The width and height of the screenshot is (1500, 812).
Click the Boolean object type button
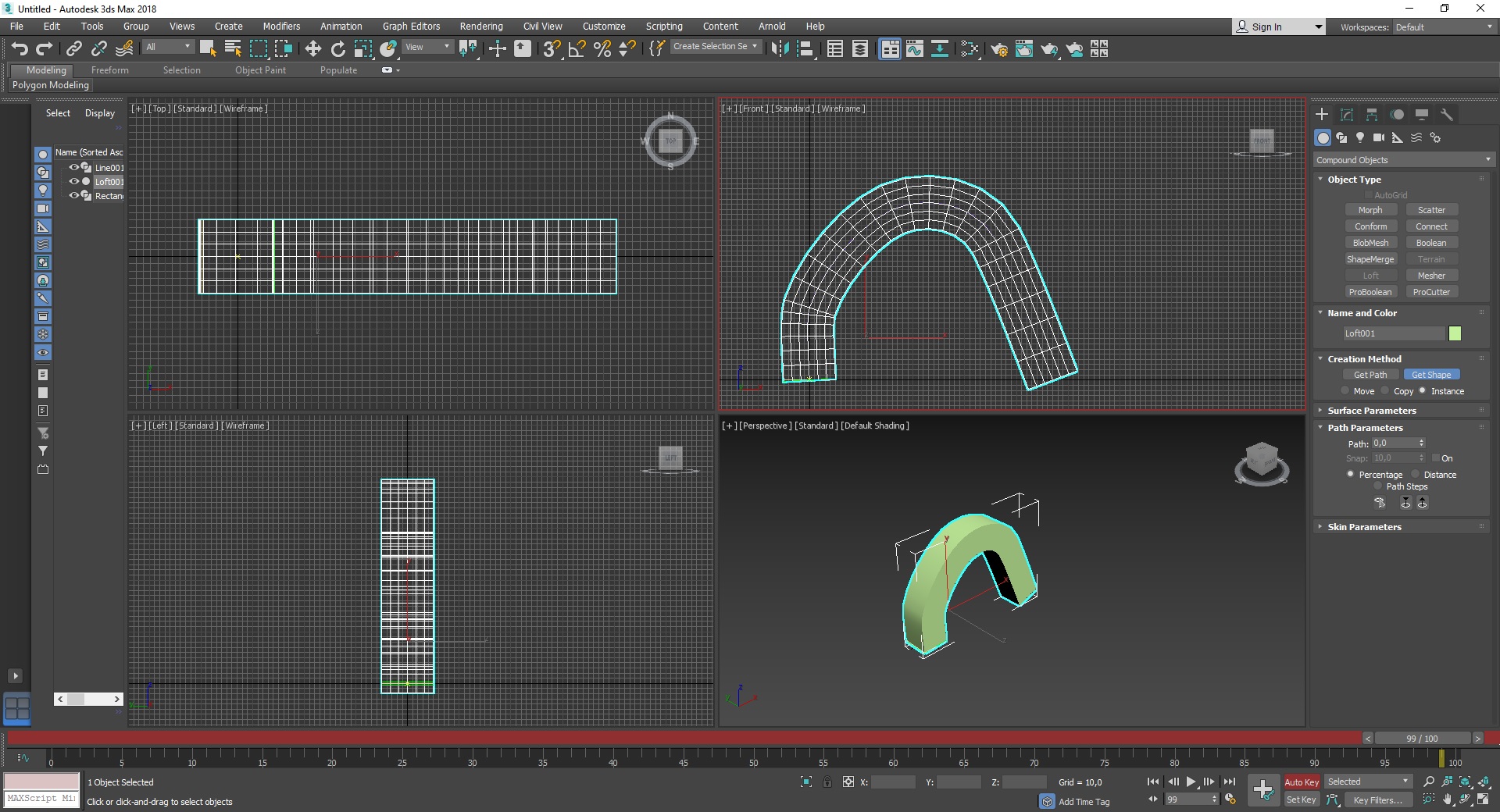tap(1431, 243)
